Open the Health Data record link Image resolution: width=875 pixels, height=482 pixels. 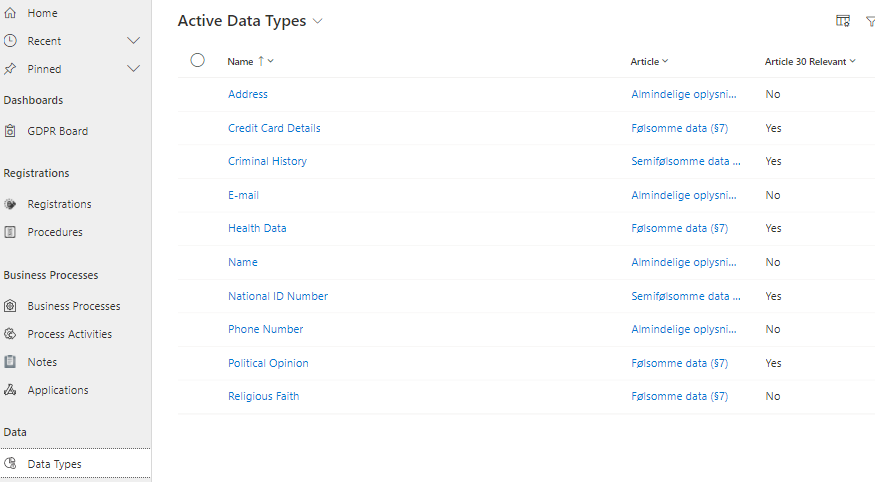click(x=257, y=228)
